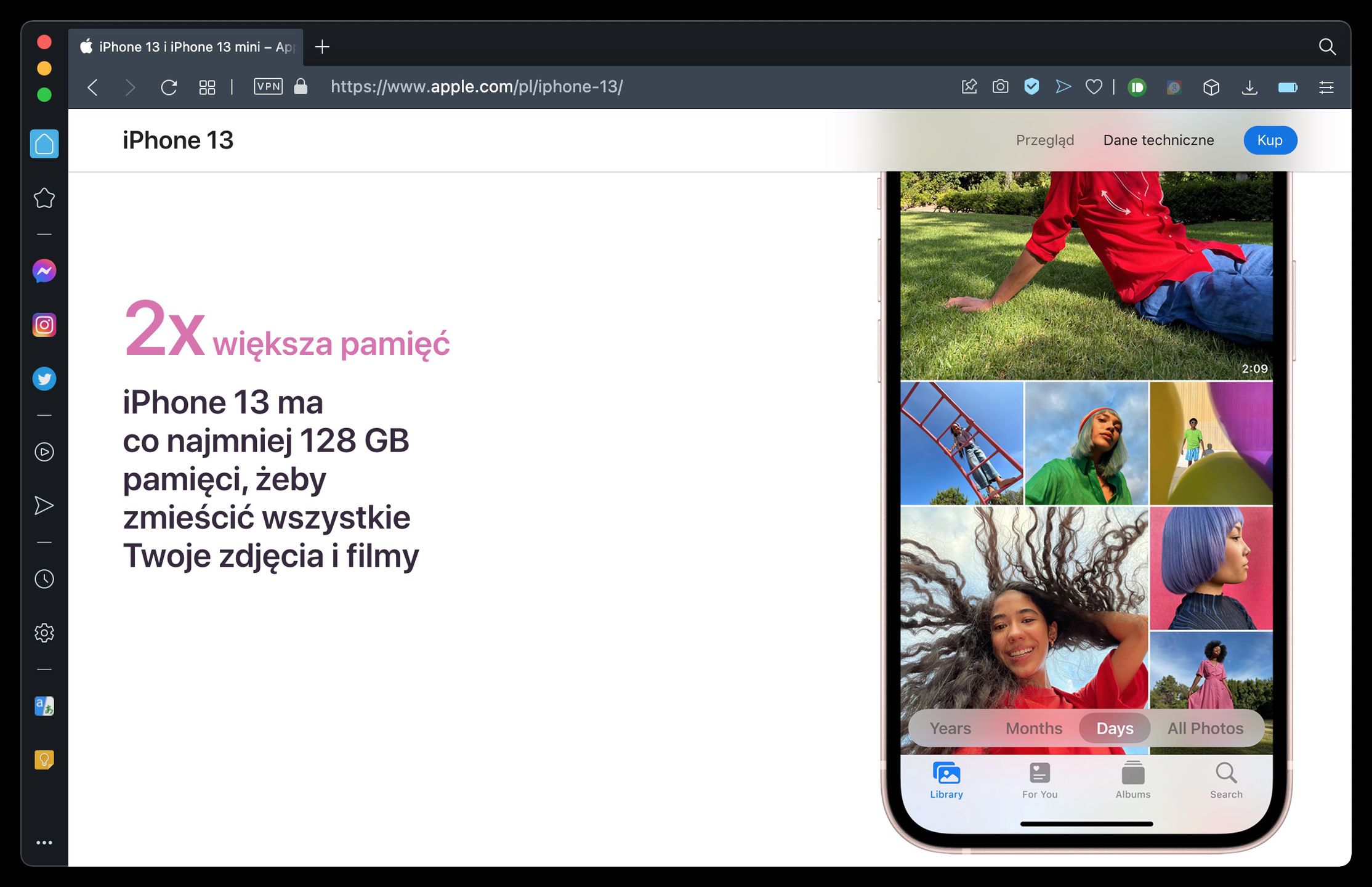Click the video thumbnail marked 2:09

(x=1086, y=275)
